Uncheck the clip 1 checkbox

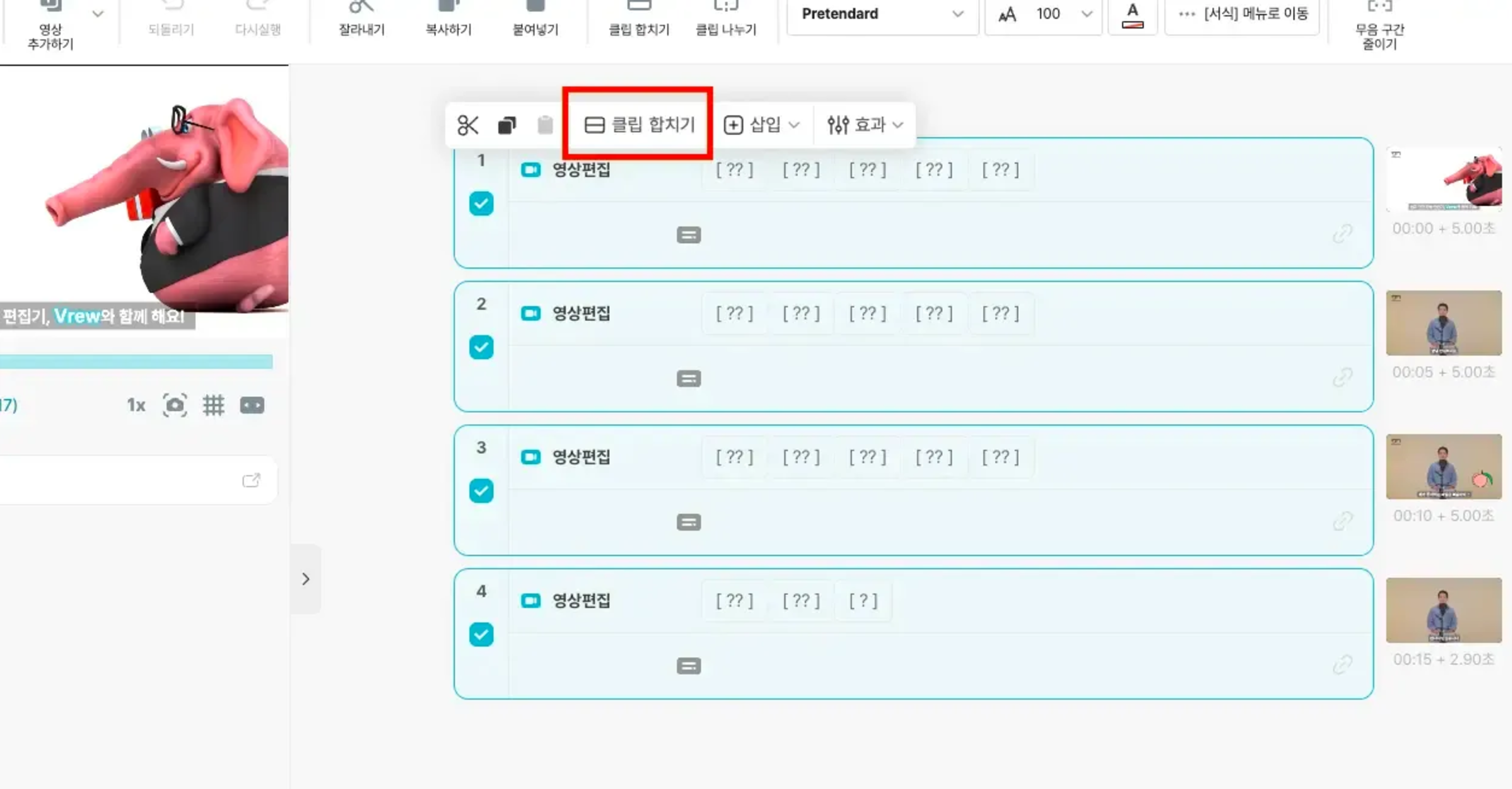click(x=481, y=204)
